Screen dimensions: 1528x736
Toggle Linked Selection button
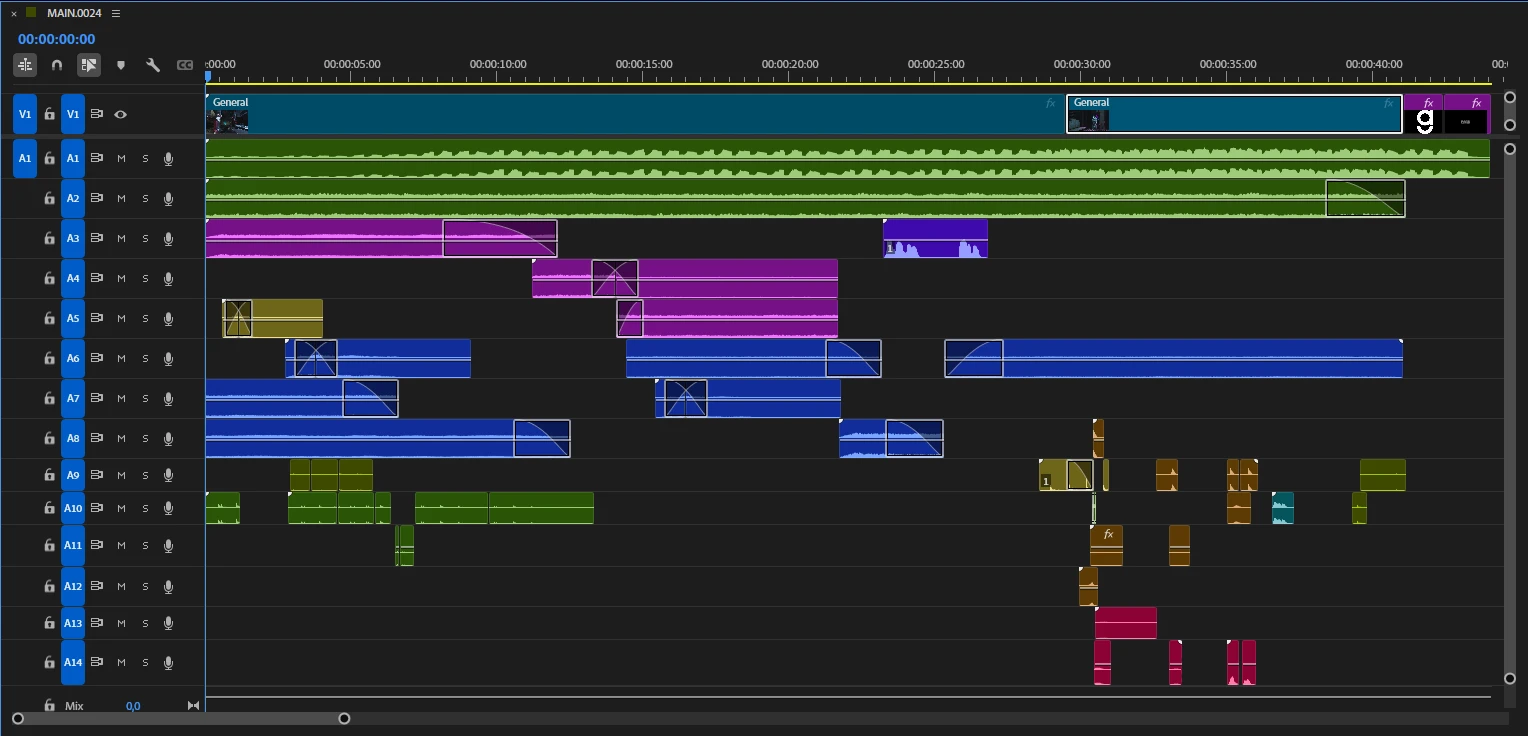(89, 65)
